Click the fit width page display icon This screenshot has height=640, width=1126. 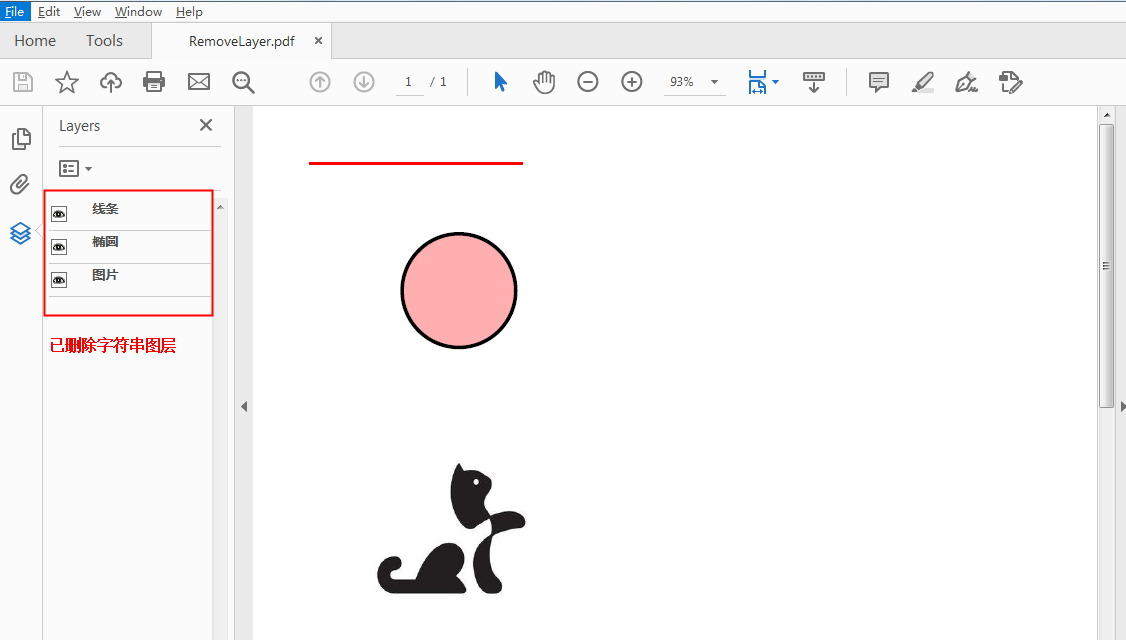point(757,82)
